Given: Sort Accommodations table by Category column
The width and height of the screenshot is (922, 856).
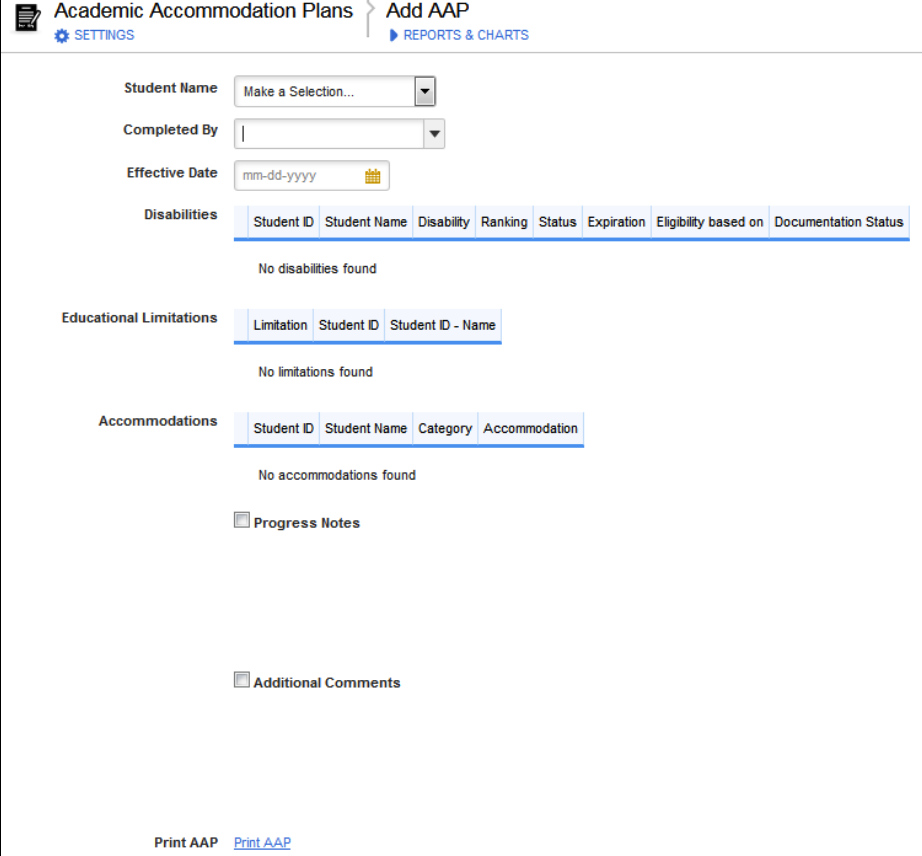Looking at the screenshot, I should (445, 428).
